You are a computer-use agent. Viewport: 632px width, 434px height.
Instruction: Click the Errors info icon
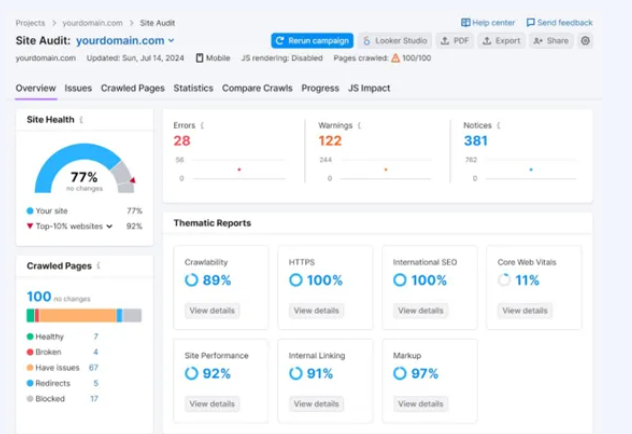(202, 126)
